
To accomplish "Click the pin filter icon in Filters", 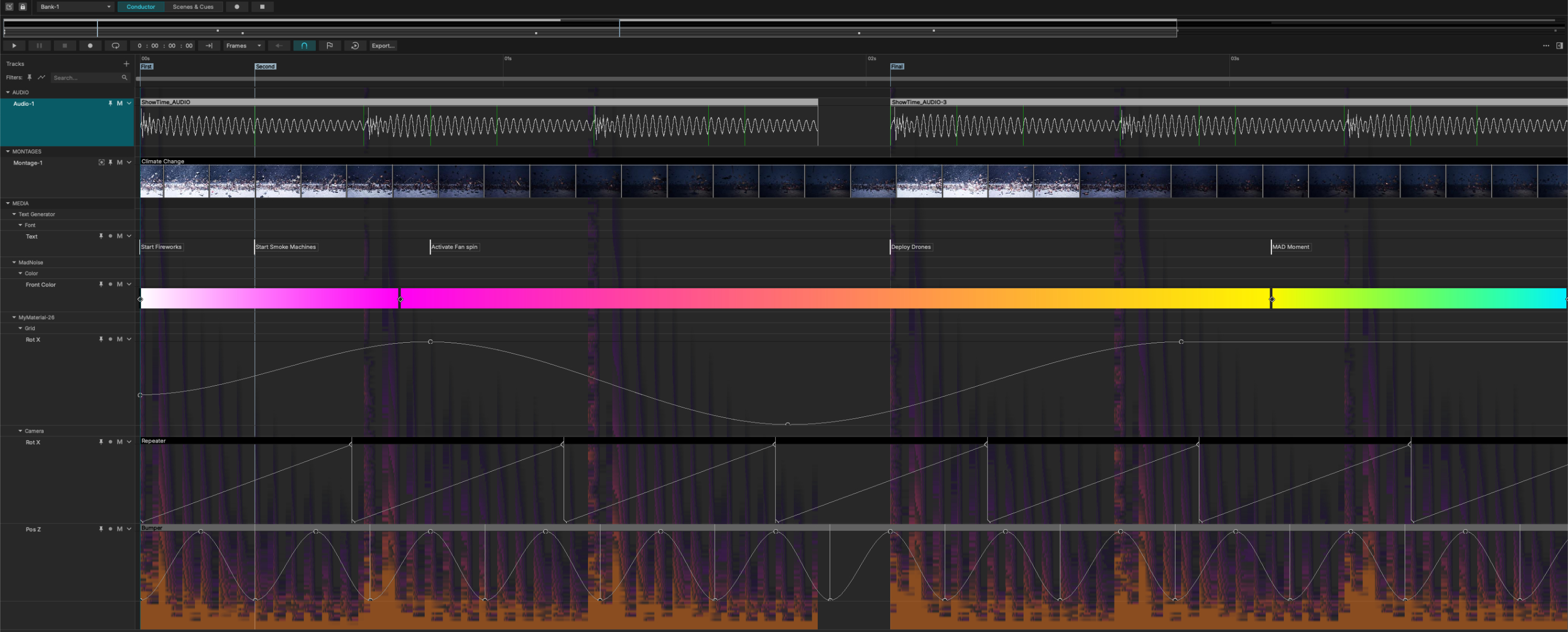I will (x=29, y=78).
